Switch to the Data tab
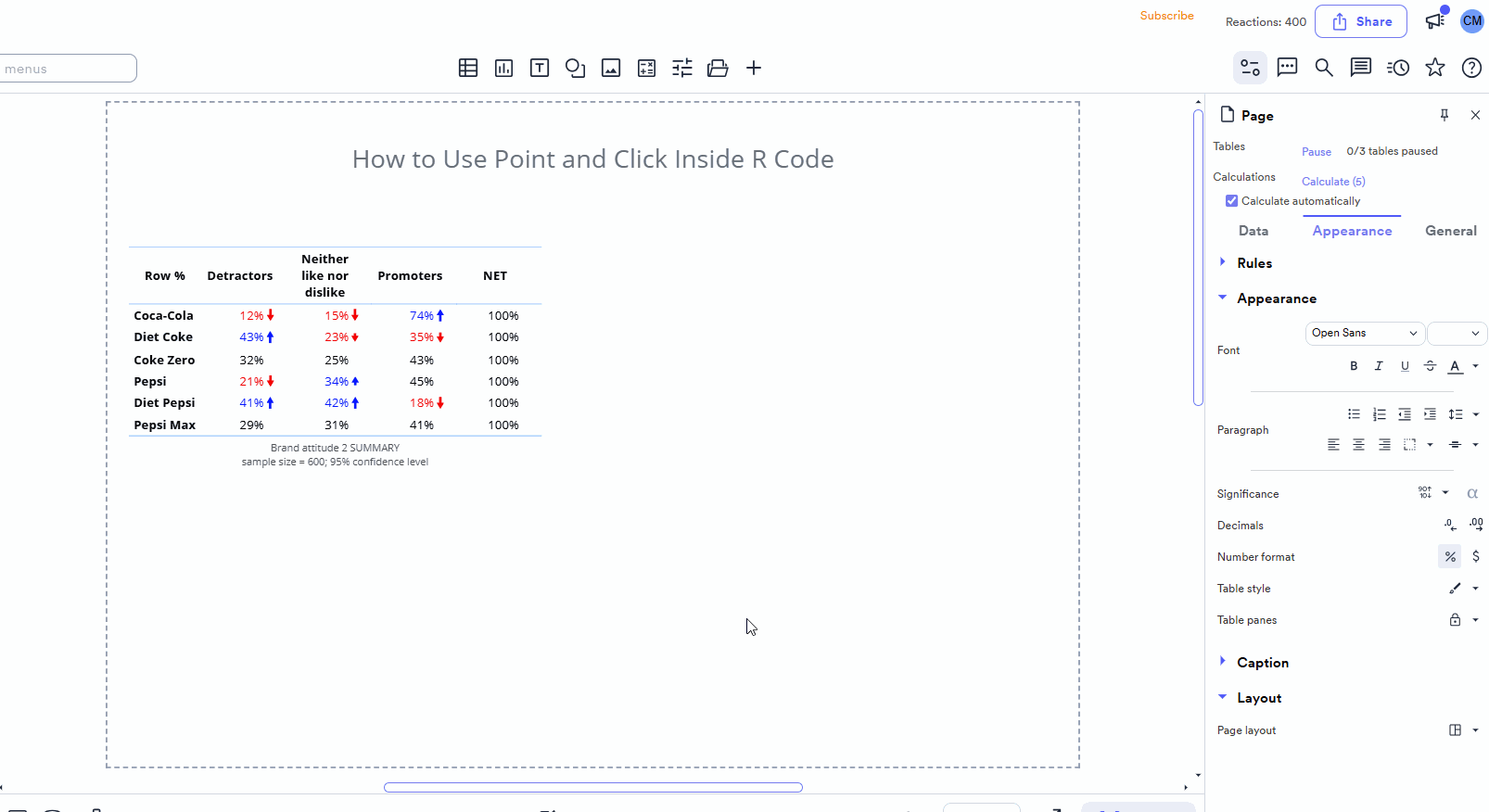 point(1254,230)
